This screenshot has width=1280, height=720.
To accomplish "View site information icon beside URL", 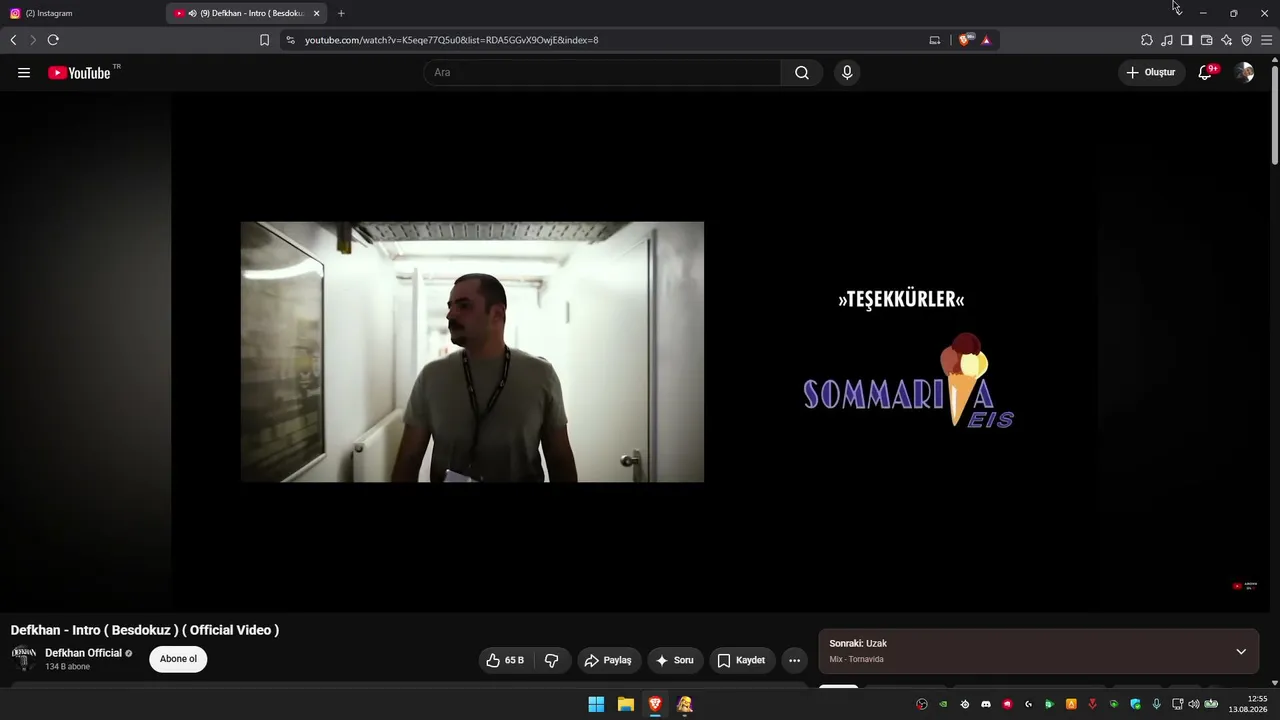I will point(290,40).
